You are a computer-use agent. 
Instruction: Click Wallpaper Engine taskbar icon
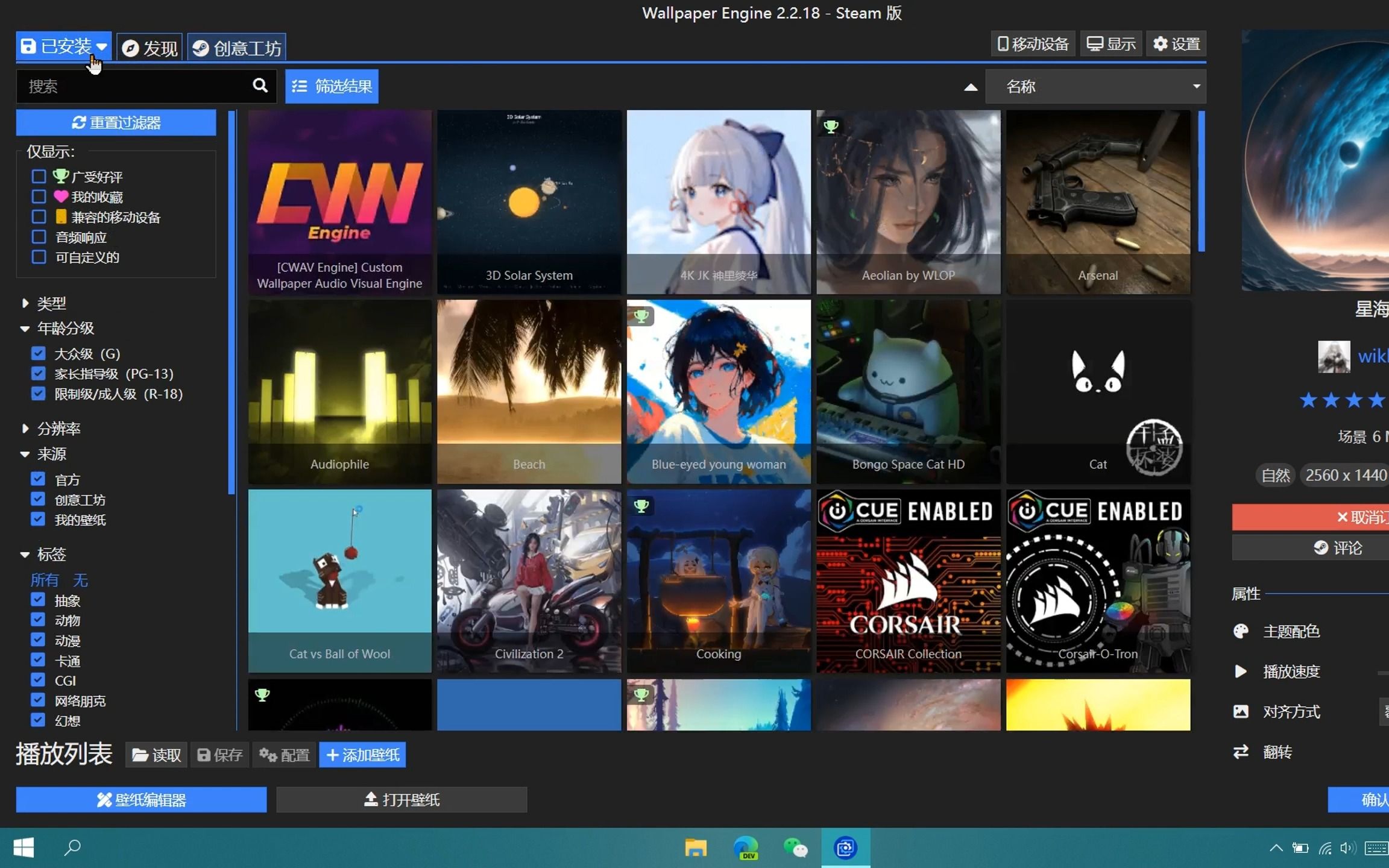click(845, 848)
